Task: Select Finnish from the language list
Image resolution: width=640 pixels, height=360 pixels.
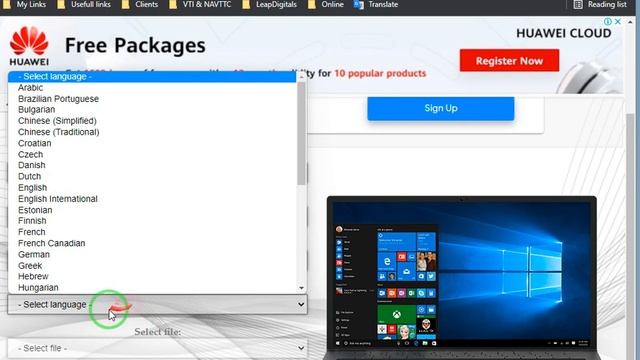Action: click(152, 221)
